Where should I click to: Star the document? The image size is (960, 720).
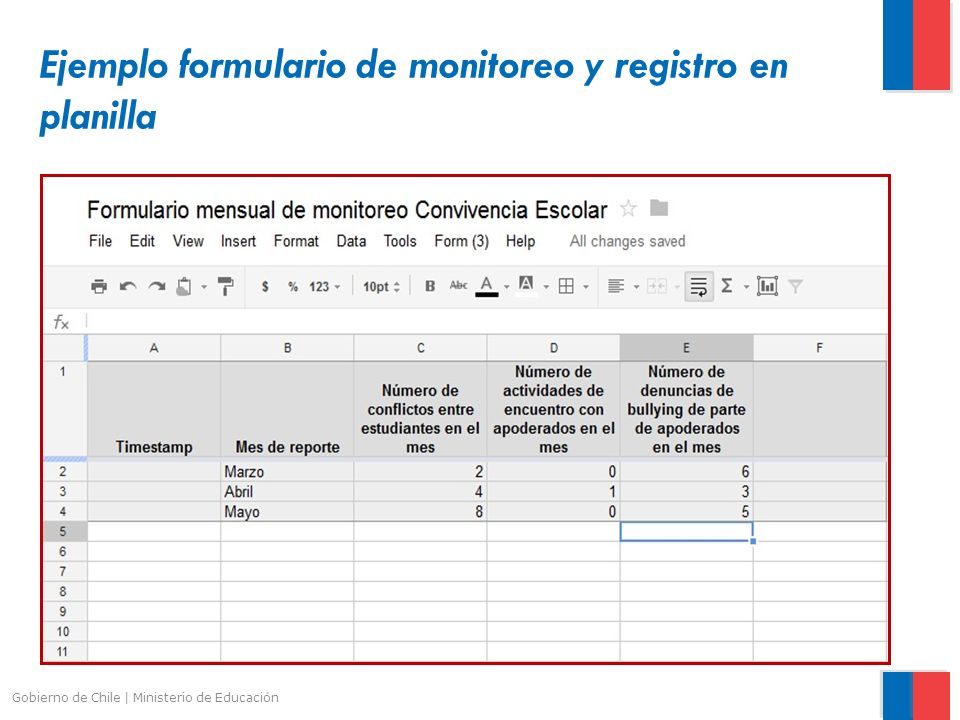click(628, 209)
